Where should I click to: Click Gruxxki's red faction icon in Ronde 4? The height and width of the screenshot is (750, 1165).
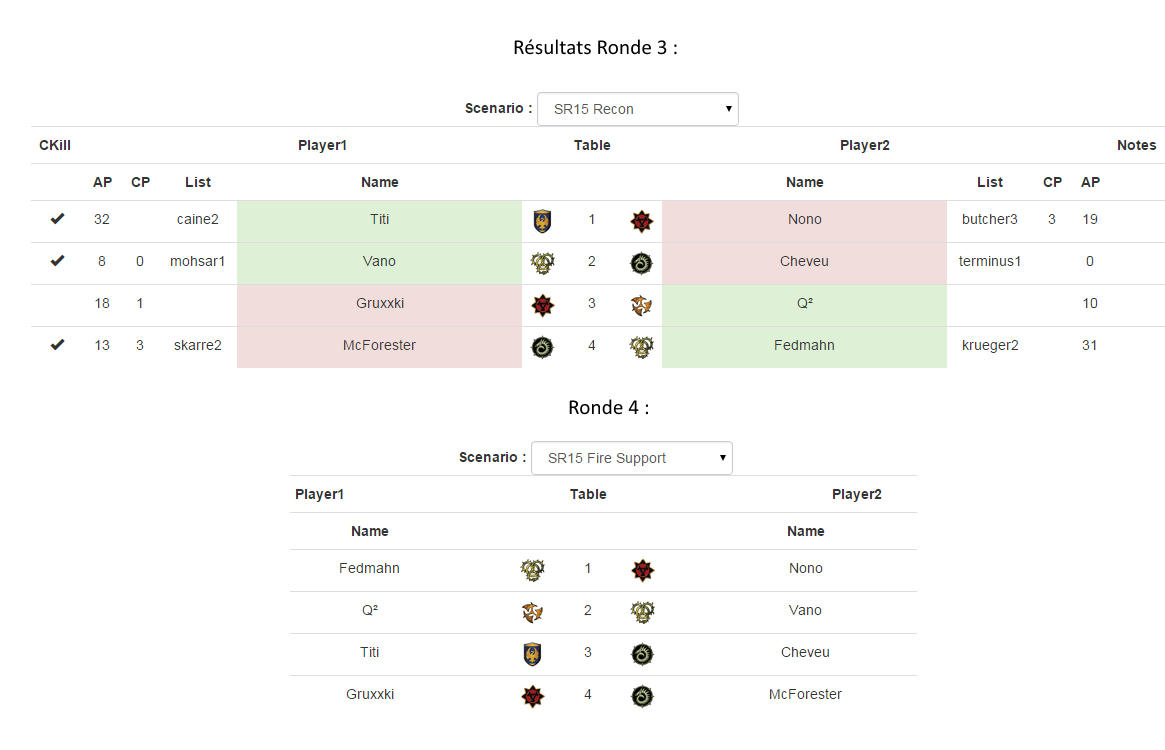(533, 696)
